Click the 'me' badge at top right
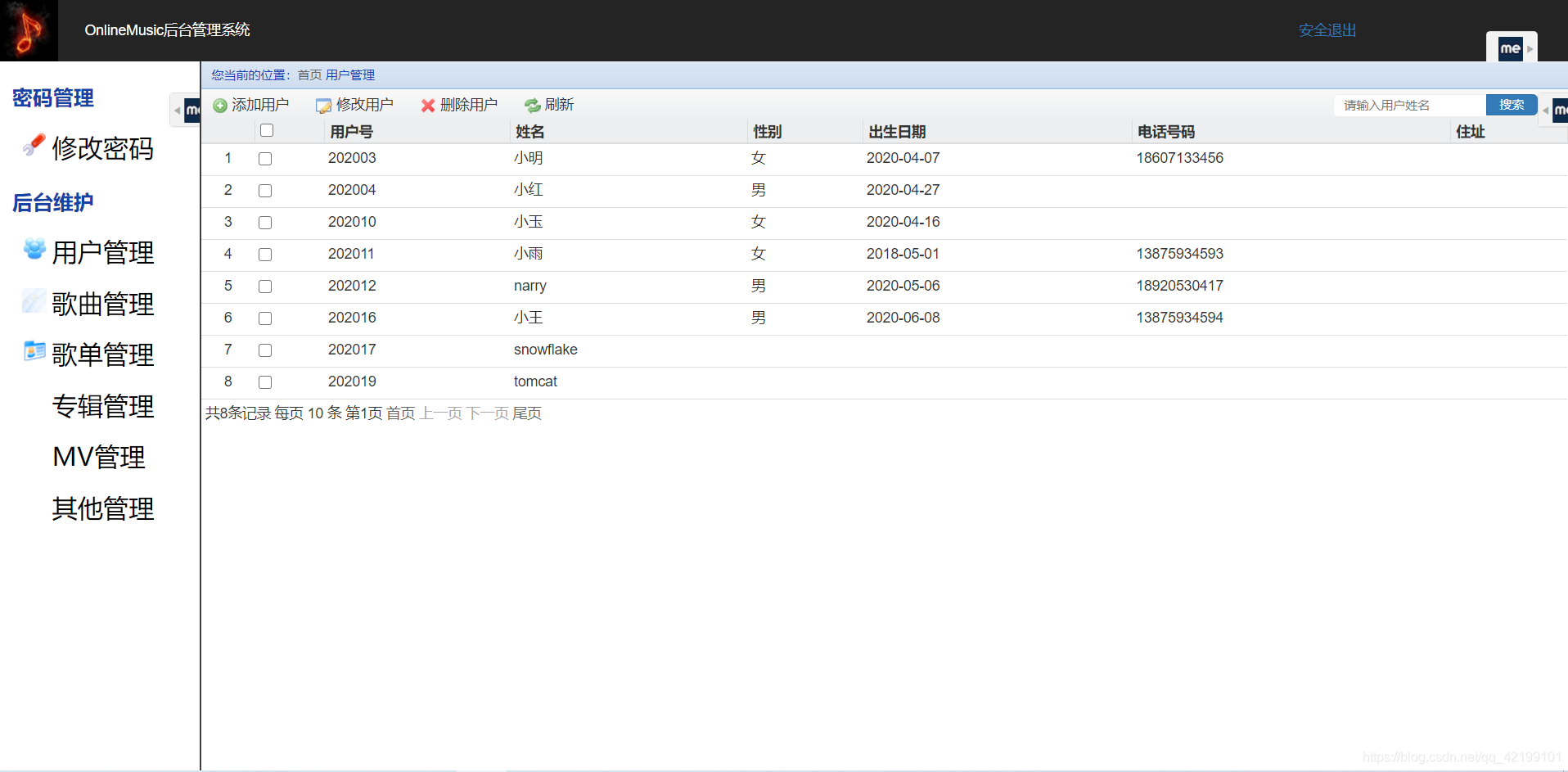 coord(1511,48)
